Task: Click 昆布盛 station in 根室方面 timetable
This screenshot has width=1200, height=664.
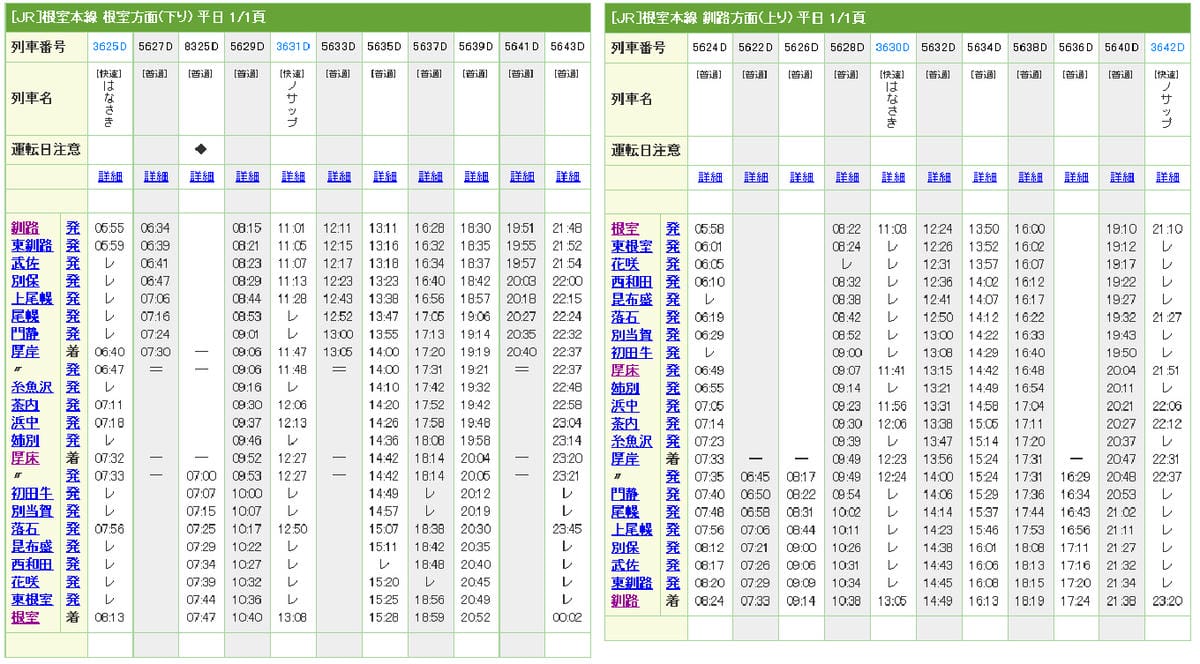Action: 32,547
